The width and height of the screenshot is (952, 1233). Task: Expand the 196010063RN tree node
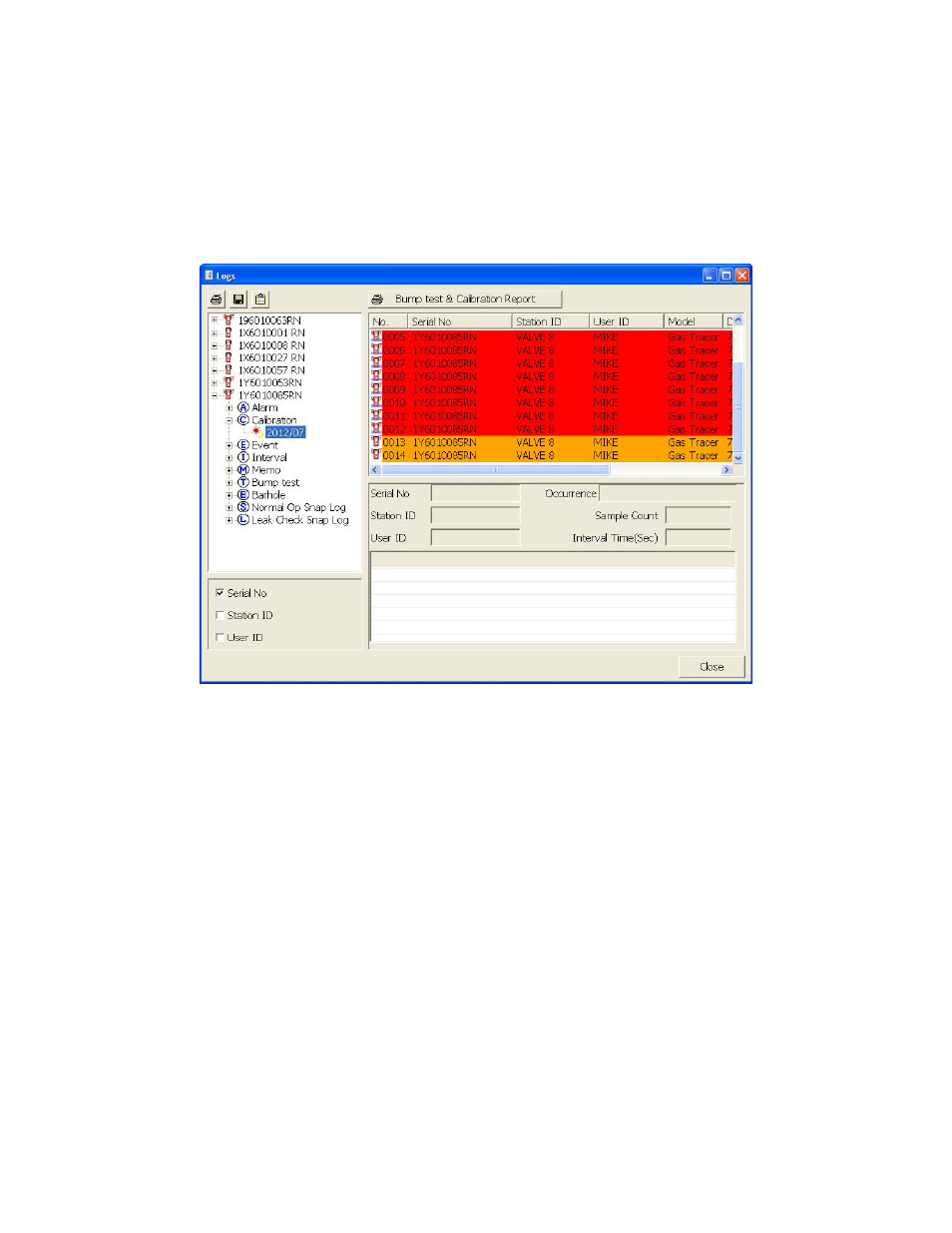pos(215,320)
